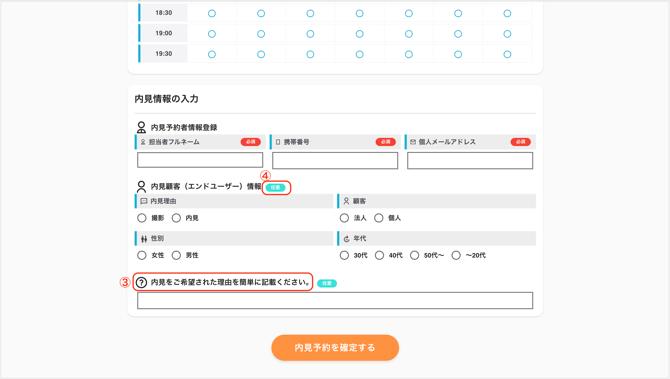The image size is (670, 379).
Task: Click the 内見理由 field header text
Action: (163, 201)
